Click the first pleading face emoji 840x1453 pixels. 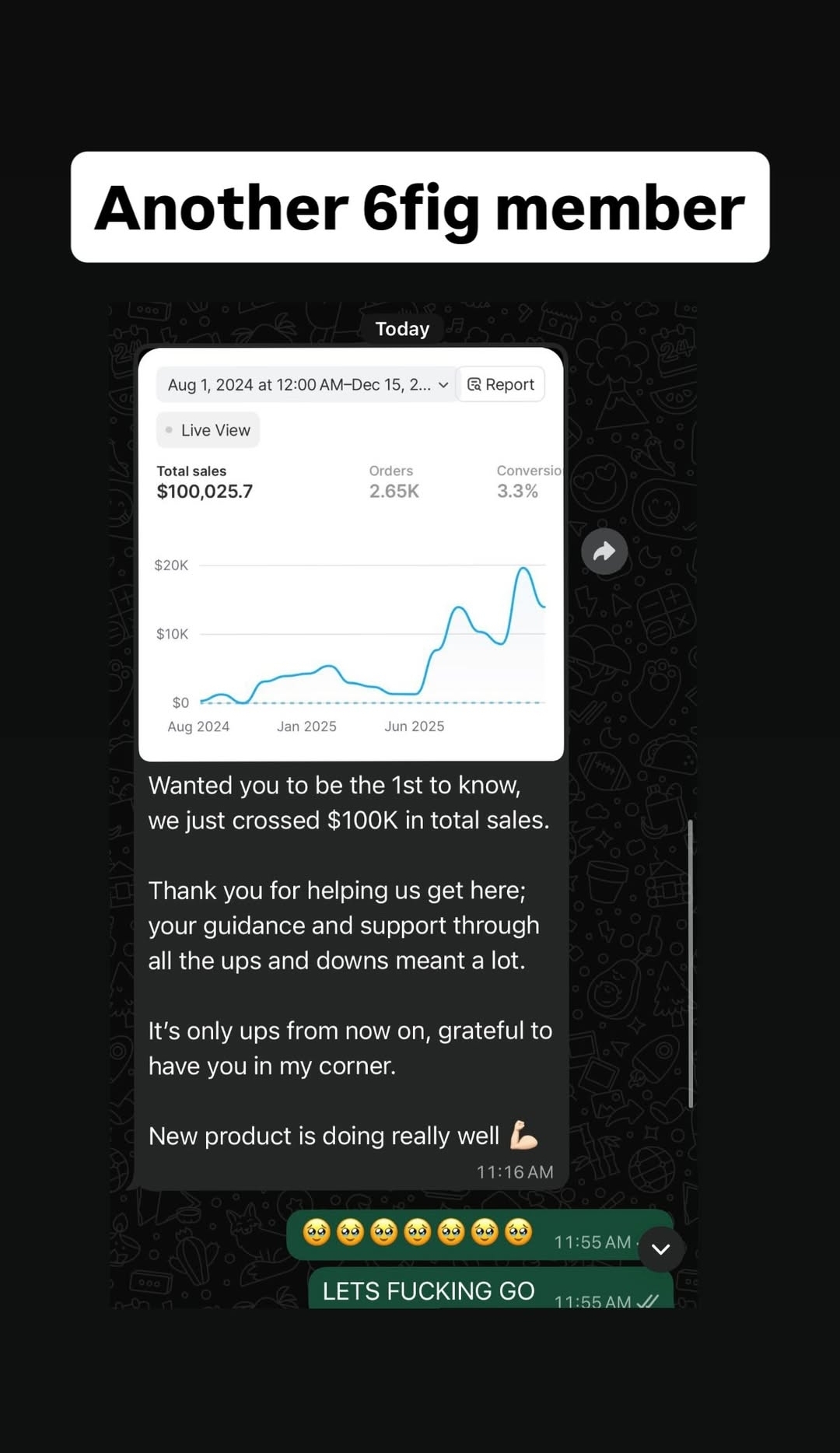pyautogui.click(x=317, y=1232)
